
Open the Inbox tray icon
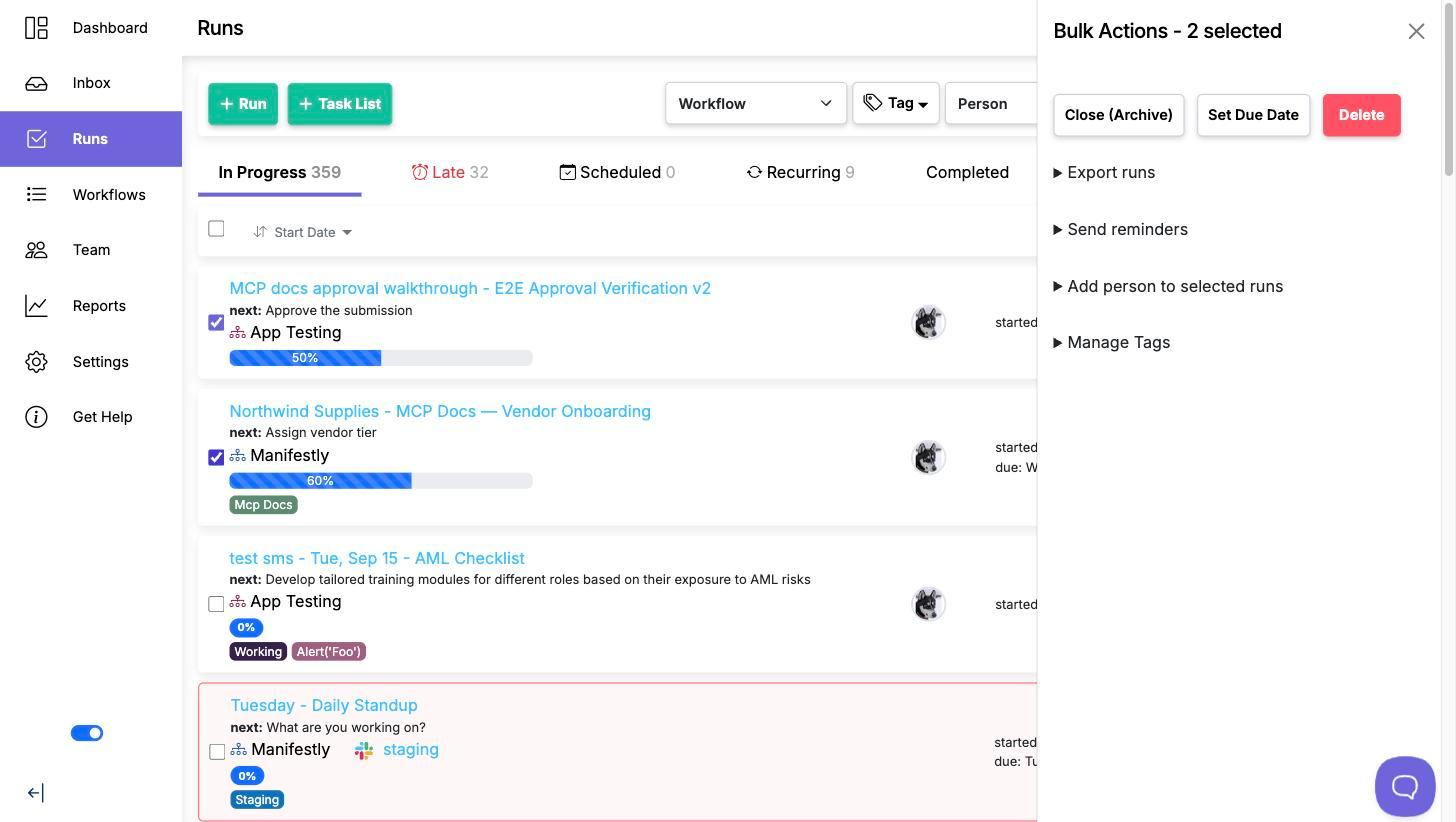tap(36, 83)
